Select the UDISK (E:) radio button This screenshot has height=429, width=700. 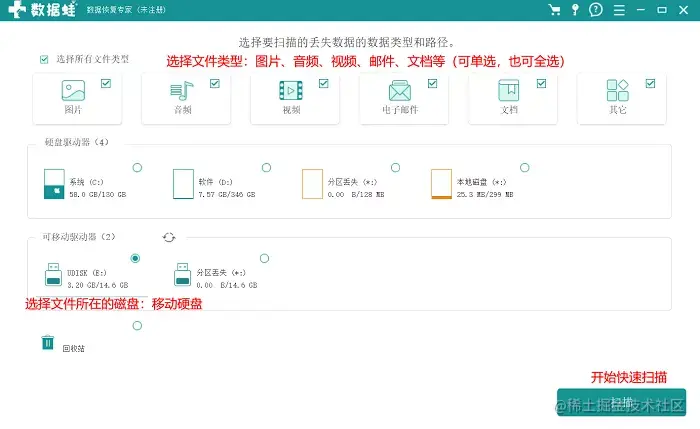135,258
